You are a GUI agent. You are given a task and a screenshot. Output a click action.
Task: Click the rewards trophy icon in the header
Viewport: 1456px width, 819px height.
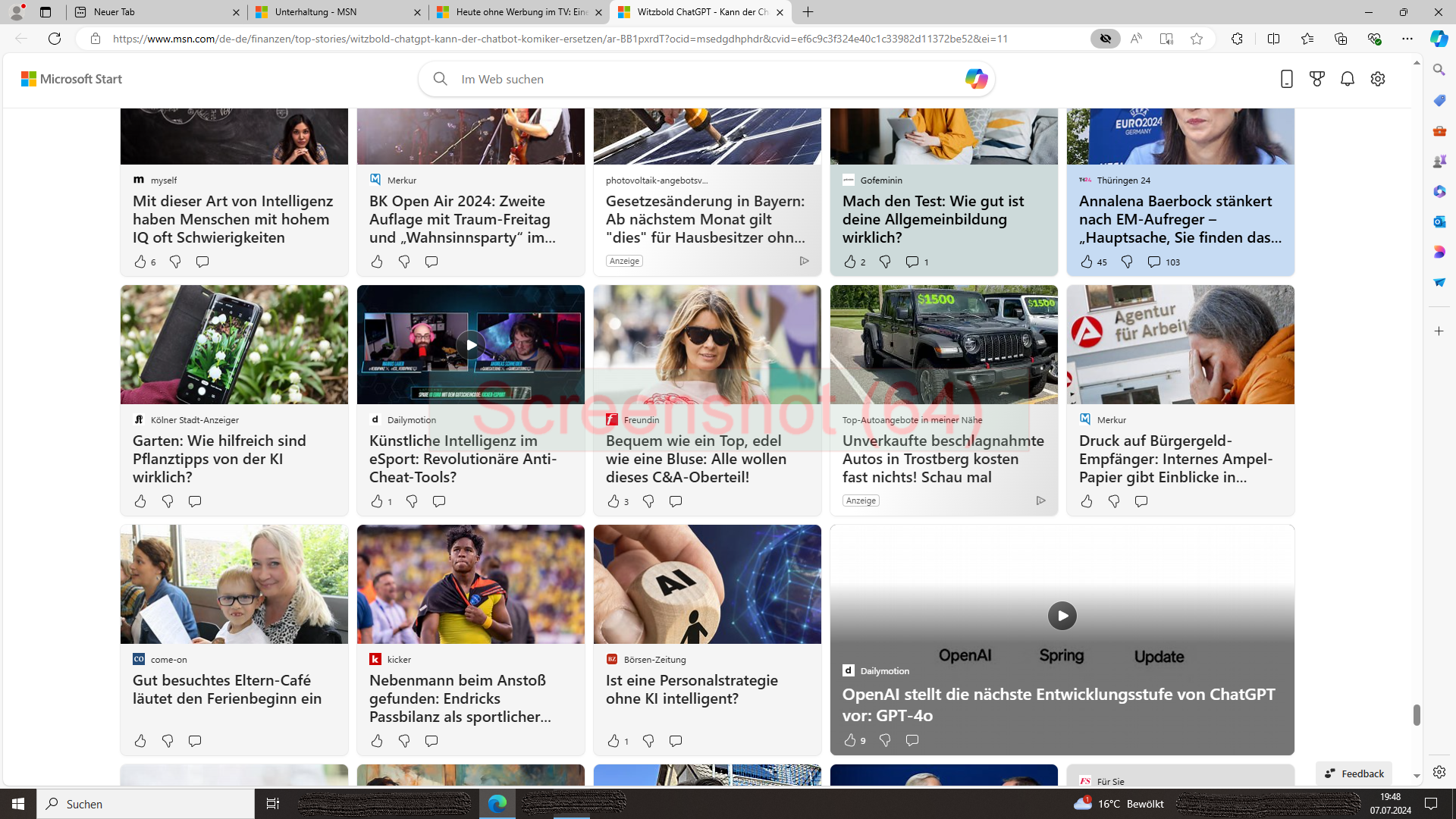1317,79
